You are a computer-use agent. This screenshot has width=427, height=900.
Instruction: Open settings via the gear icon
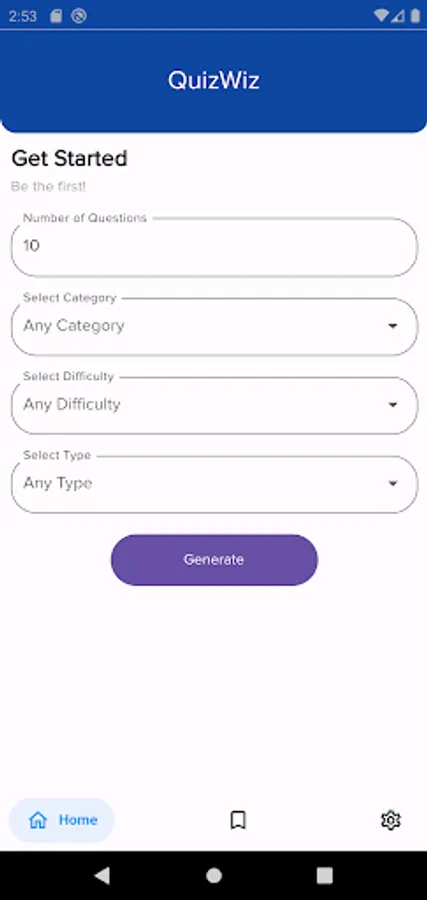pos(391,820)
